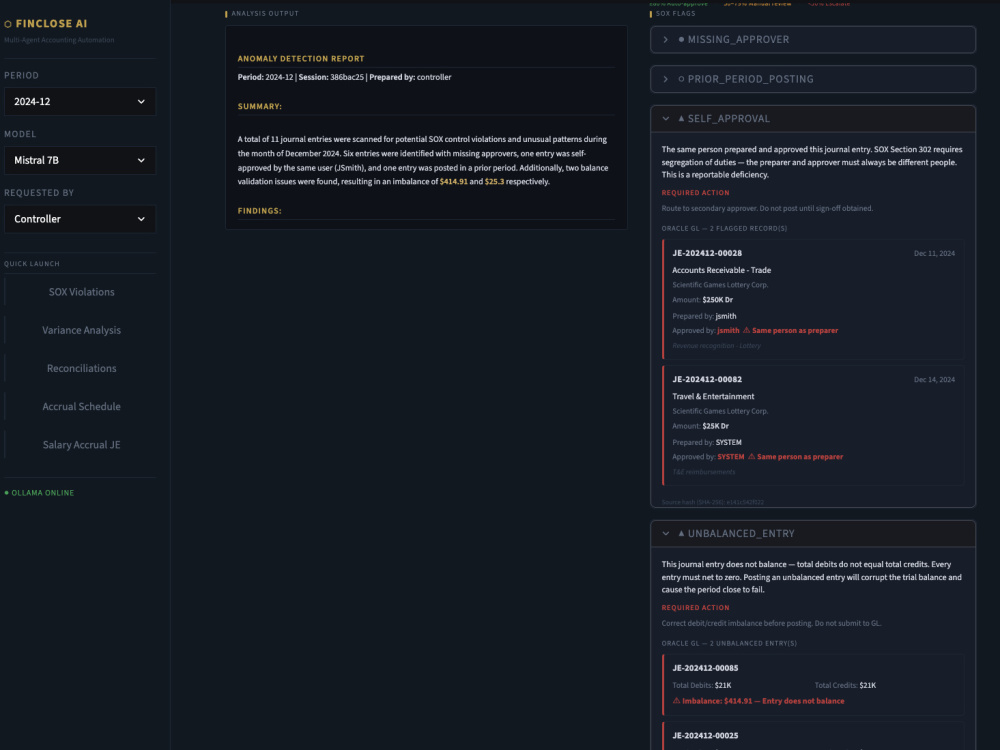Screen dimensions: 1000x750
Task: Collapse the UNBALANCED_ENTRY flag section
Action: click(x=812, y=534)
